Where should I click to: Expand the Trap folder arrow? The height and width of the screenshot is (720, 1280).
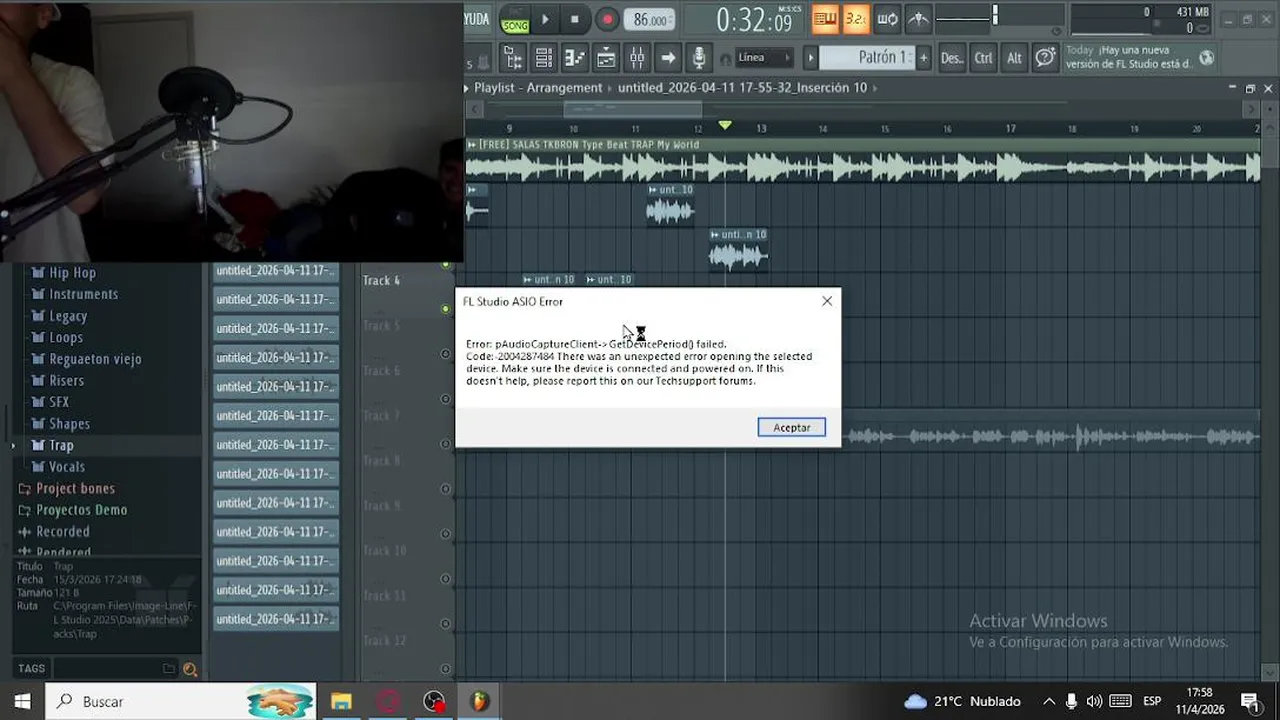click(13, 445)
